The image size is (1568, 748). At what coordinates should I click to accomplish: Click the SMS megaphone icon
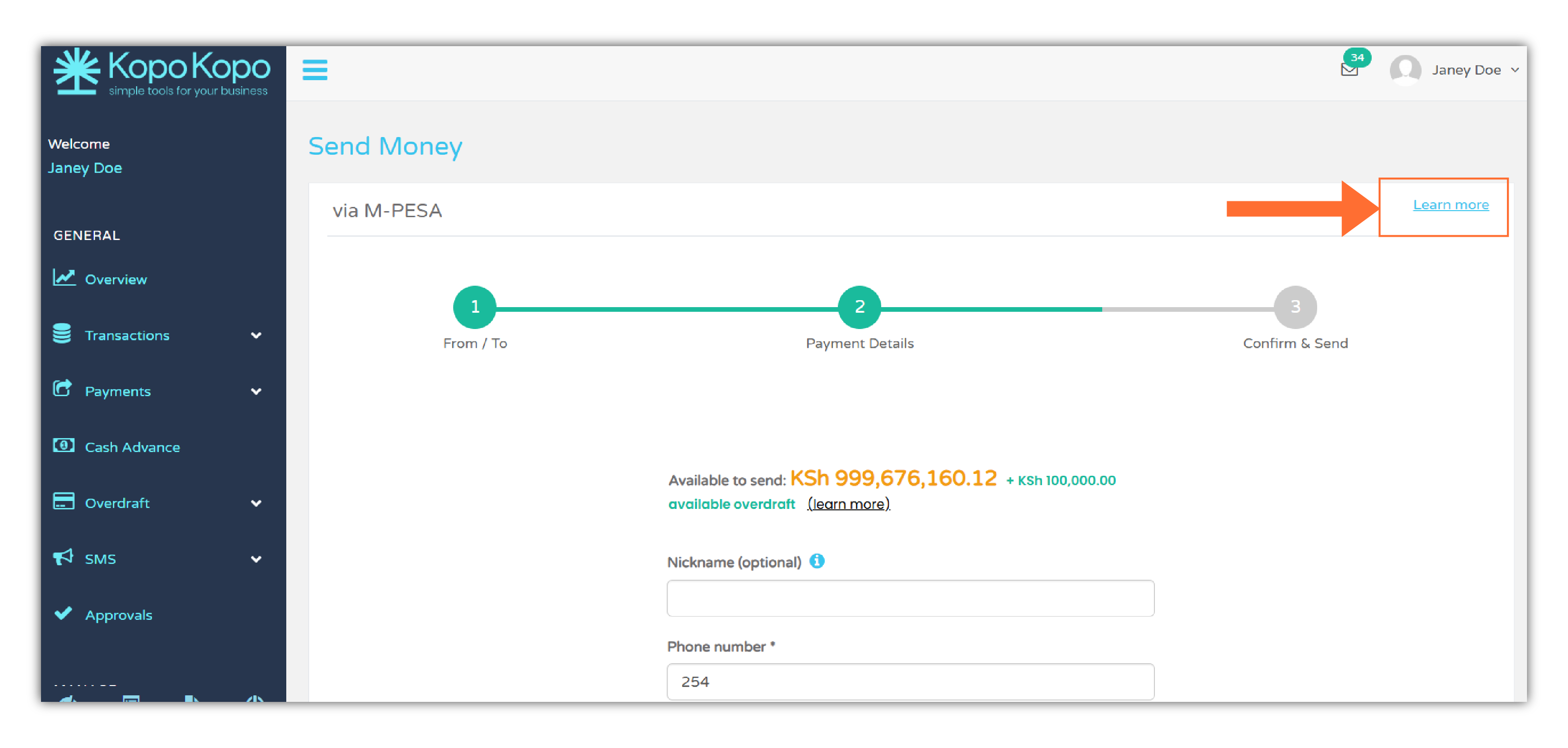[x=63, y=557]
